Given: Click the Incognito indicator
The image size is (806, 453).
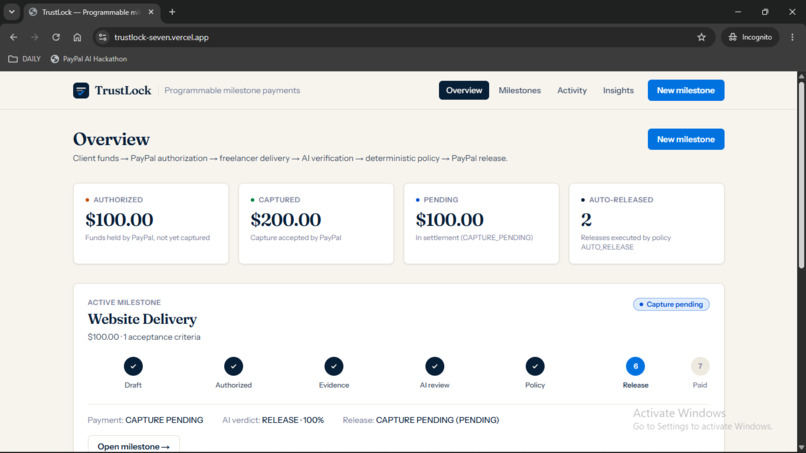Looking at the screenshot, I should (x=750, y=37).
